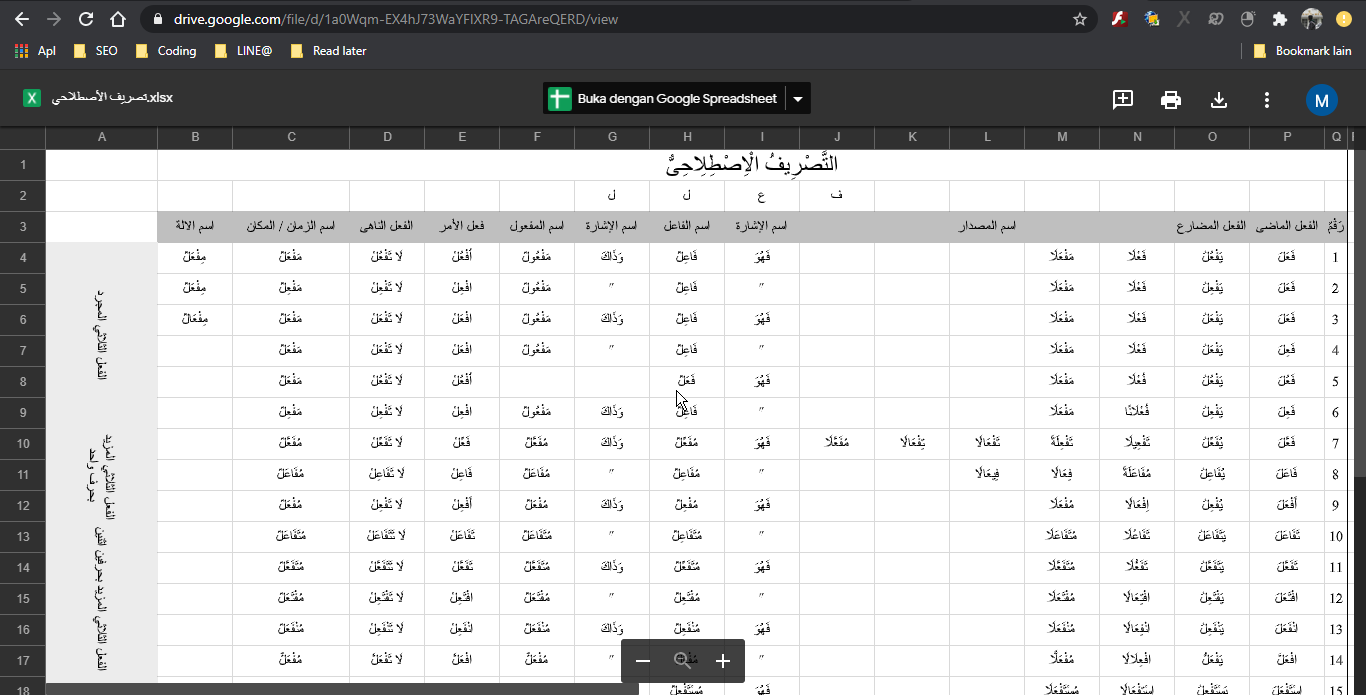Reload the current page
1366x695 pixels.
click(86, 19)
